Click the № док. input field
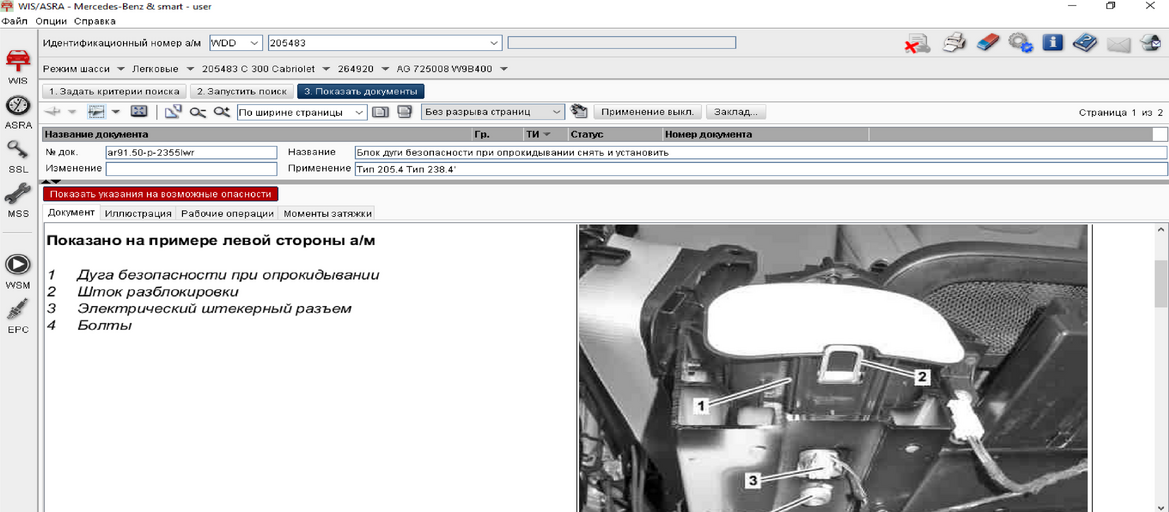 pyautogui.click(x=191, y=152)
